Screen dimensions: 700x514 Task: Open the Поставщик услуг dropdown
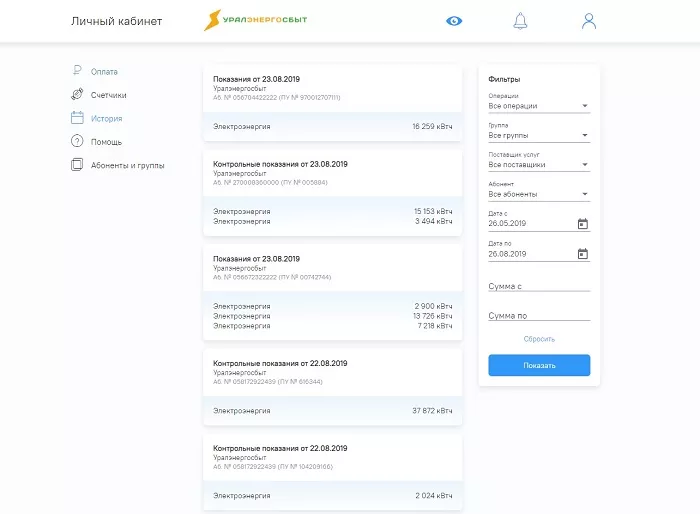(538, 165)
